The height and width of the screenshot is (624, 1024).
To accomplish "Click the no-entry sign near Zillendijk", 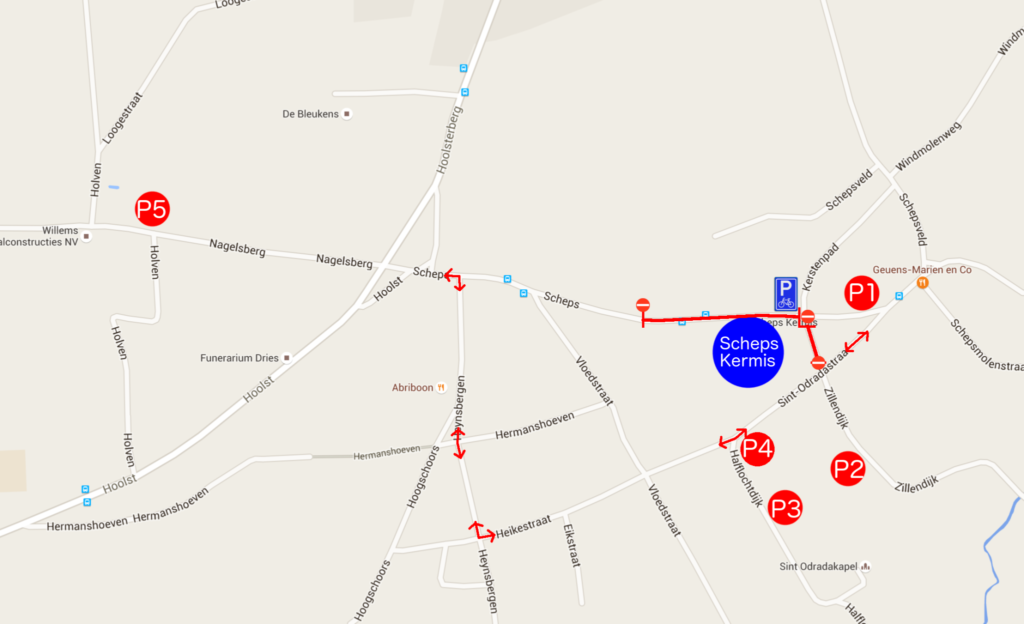I will (x=818, y=362).
